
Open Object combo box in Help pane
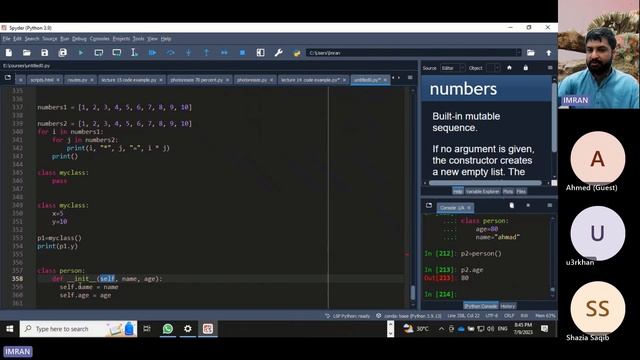(x=493, y=68)
